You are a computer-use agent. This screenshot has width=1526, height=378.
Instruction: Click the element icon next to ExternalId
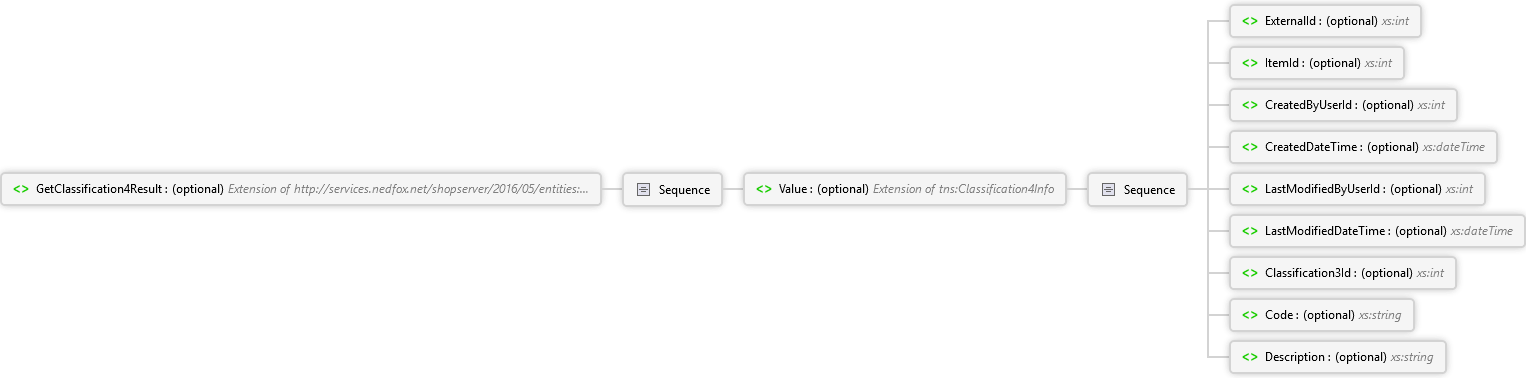pyautogui.click(x=1250, y=21)
